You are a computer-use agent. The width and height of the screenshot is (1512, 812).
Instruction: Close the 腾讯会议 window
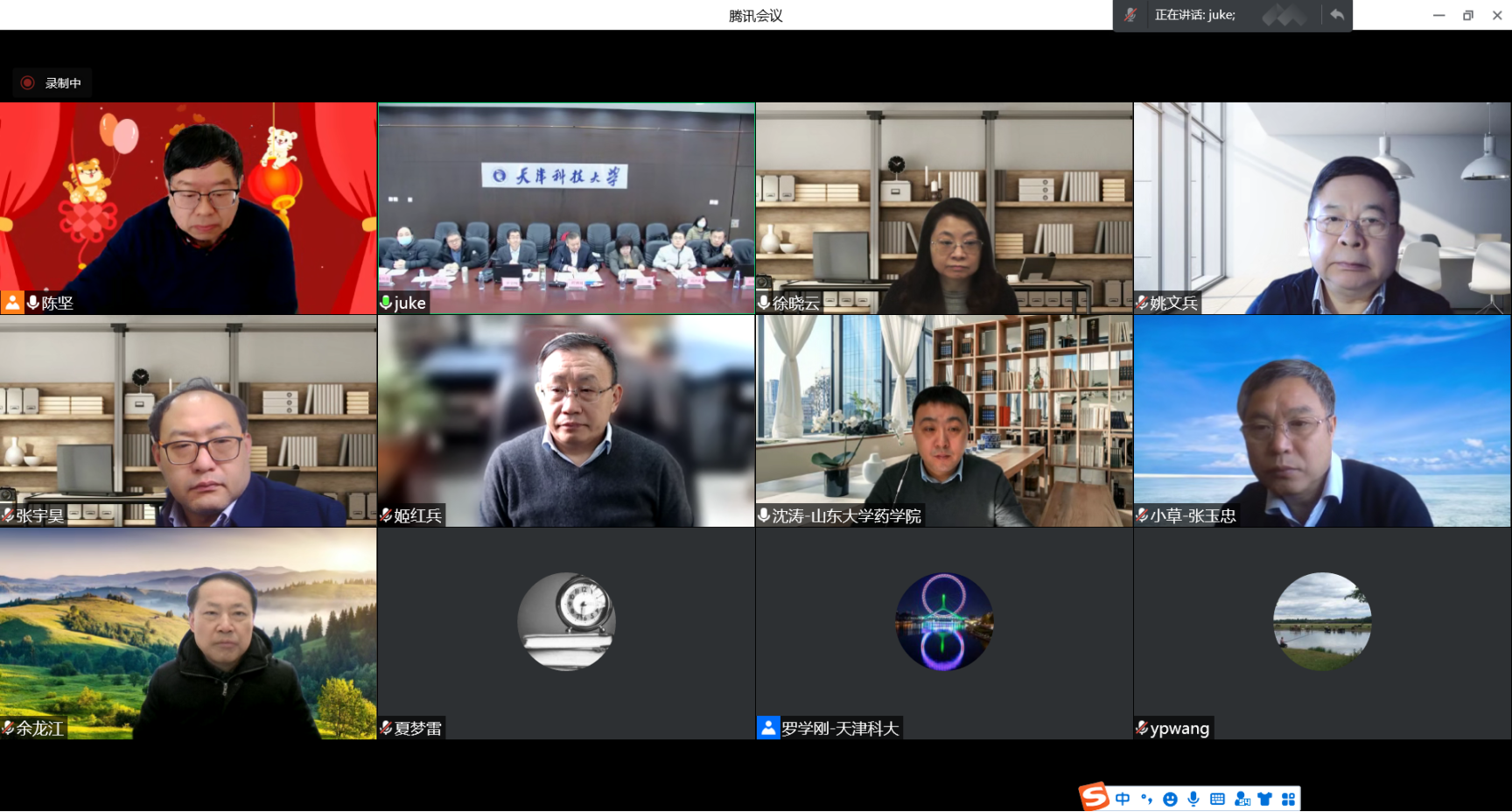[1497, 15]
